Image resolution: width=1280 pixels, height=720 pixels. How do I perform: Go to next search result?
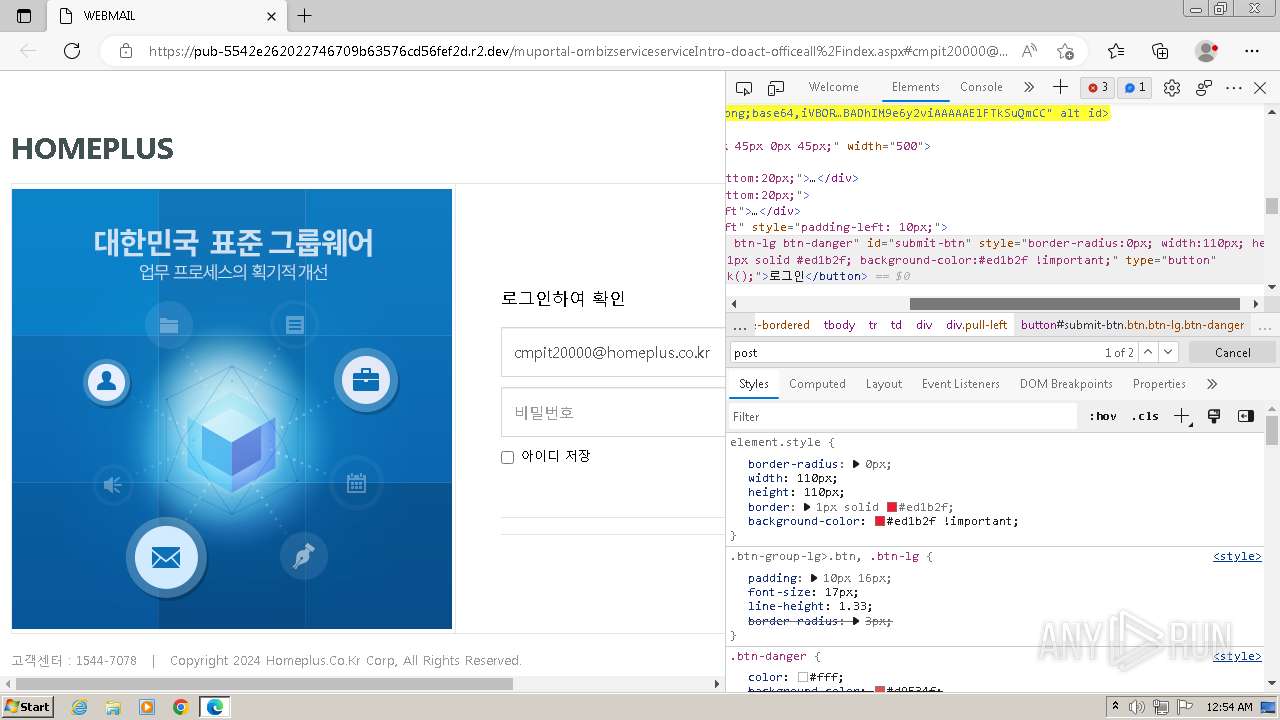click(1168, 352)
